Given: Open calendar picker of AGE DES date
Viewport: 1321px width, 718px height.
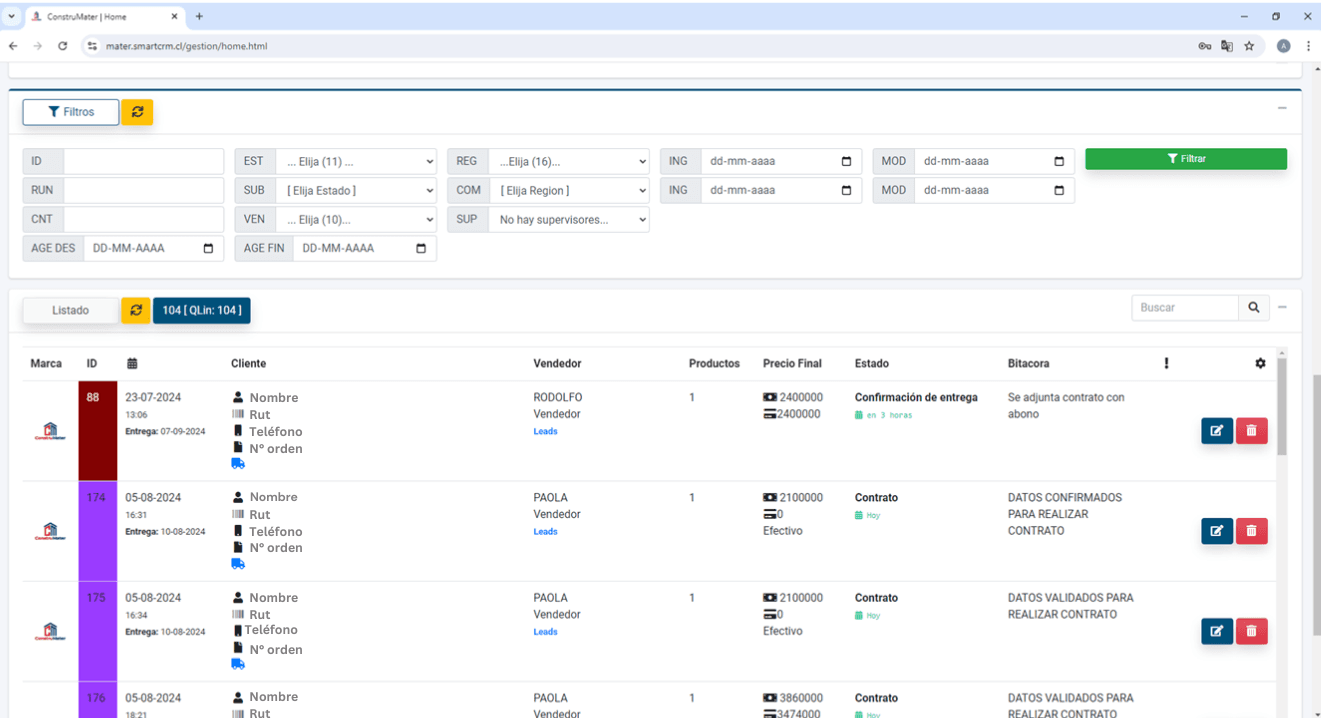Looking at the screenshot, I should 209,248.
